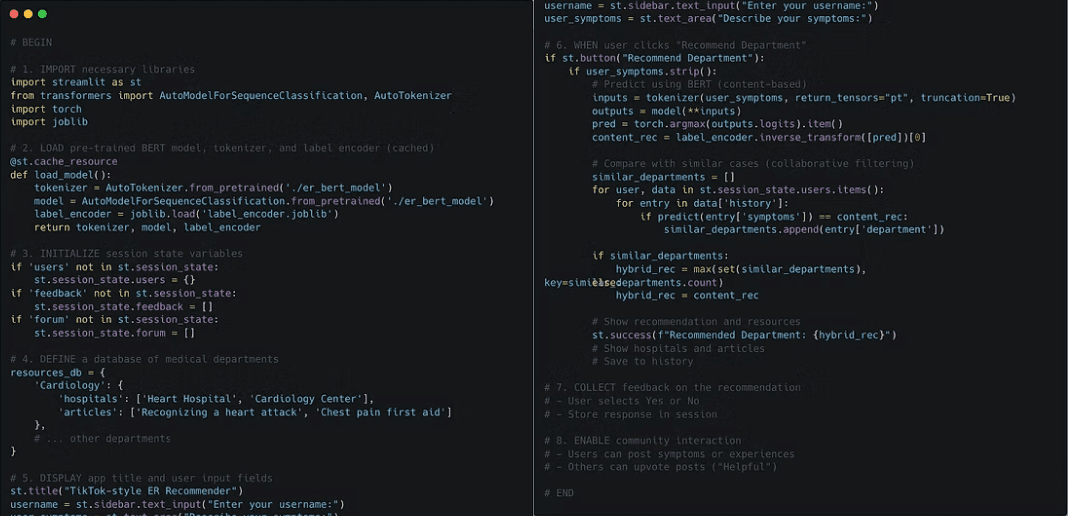Click the 'st.success(f"Recommended Department' line
The height and width of the screenshot is (516, 1068).
click(744, 335)
